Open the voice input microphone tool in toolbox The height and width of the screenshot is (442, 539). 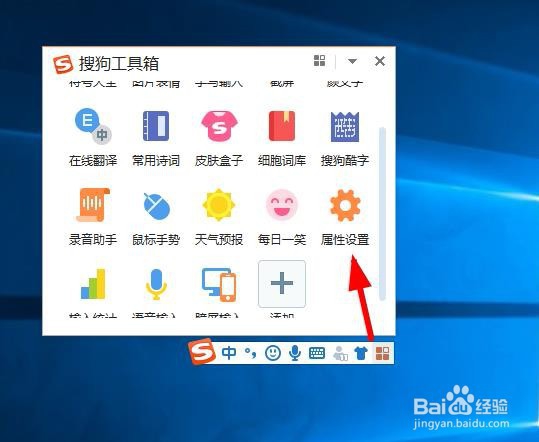coord(156,285)
